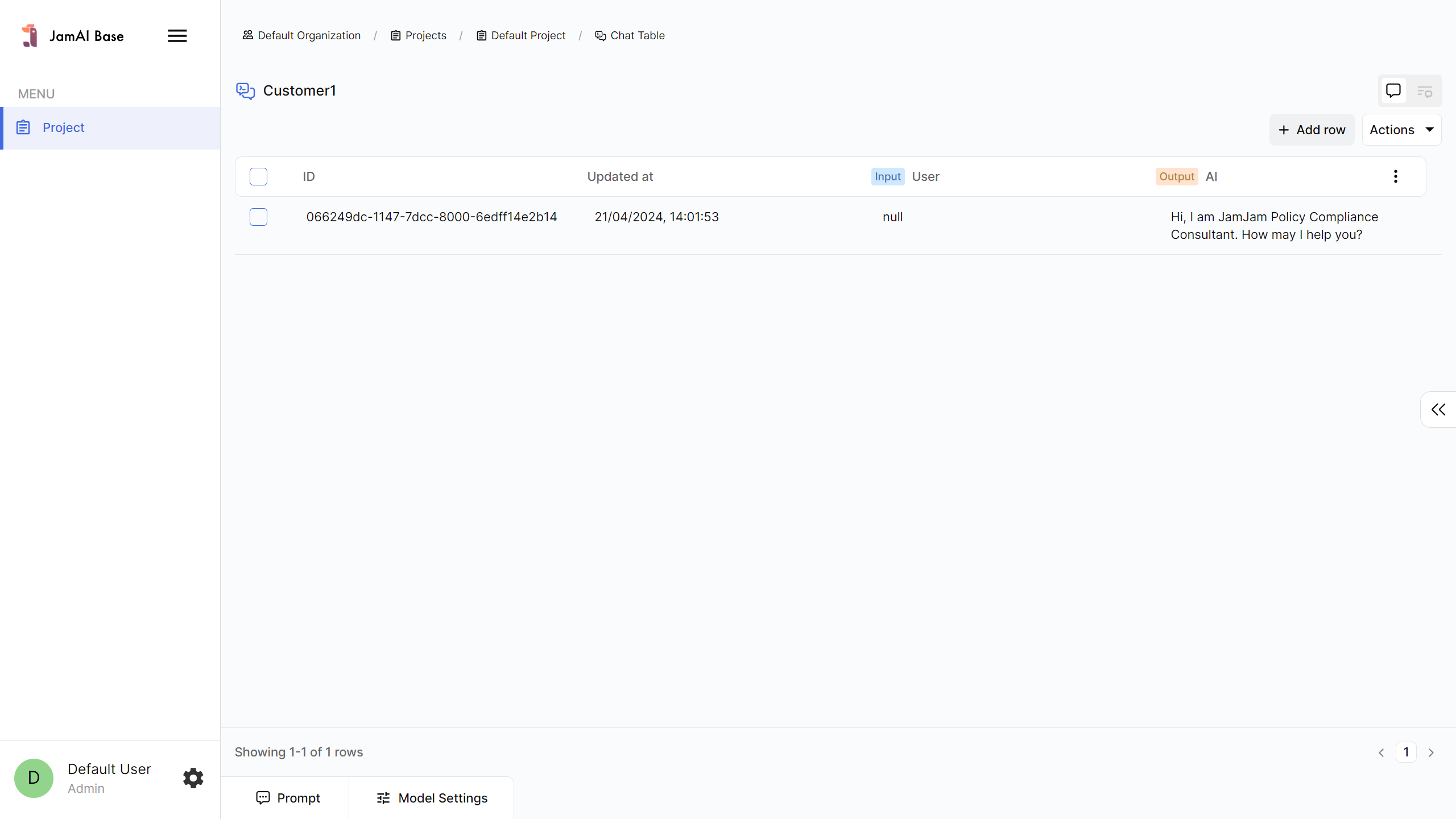
Task: Click the Customer1 chat table icon
Action: coord(245,91)
